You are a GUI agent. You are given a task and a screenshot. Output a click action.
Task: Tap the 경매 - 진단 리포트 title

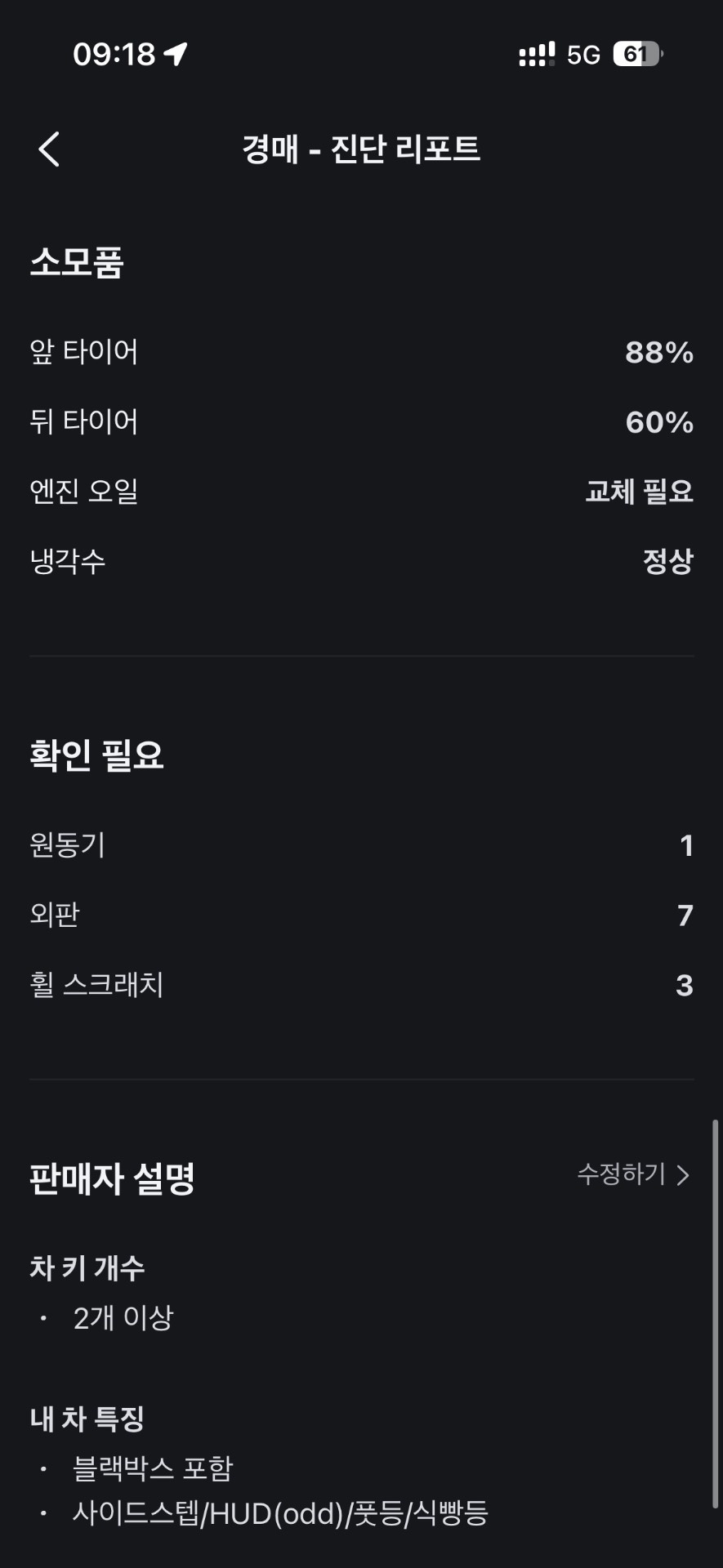pyautogui.click(x=361, y=149)
